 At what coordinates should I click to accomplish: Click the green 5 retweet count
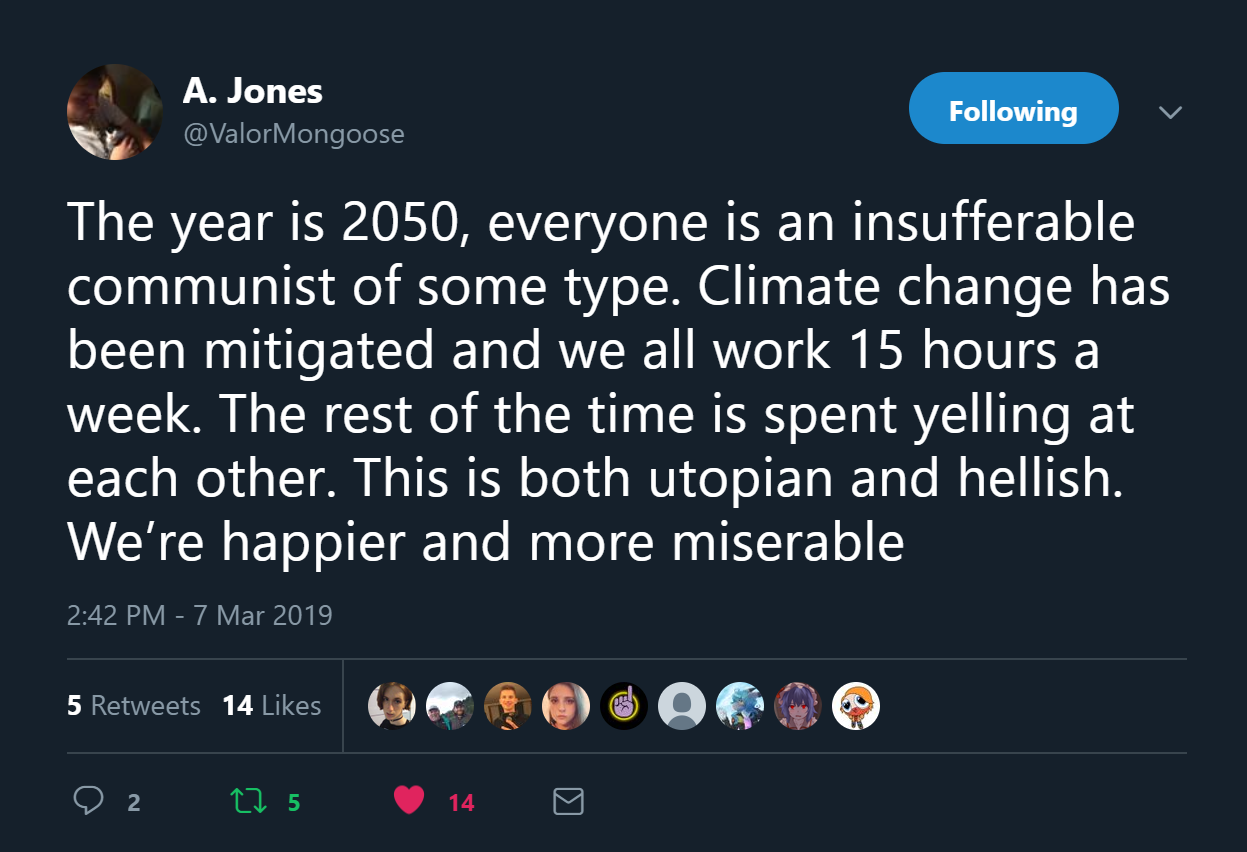[294, 802]
